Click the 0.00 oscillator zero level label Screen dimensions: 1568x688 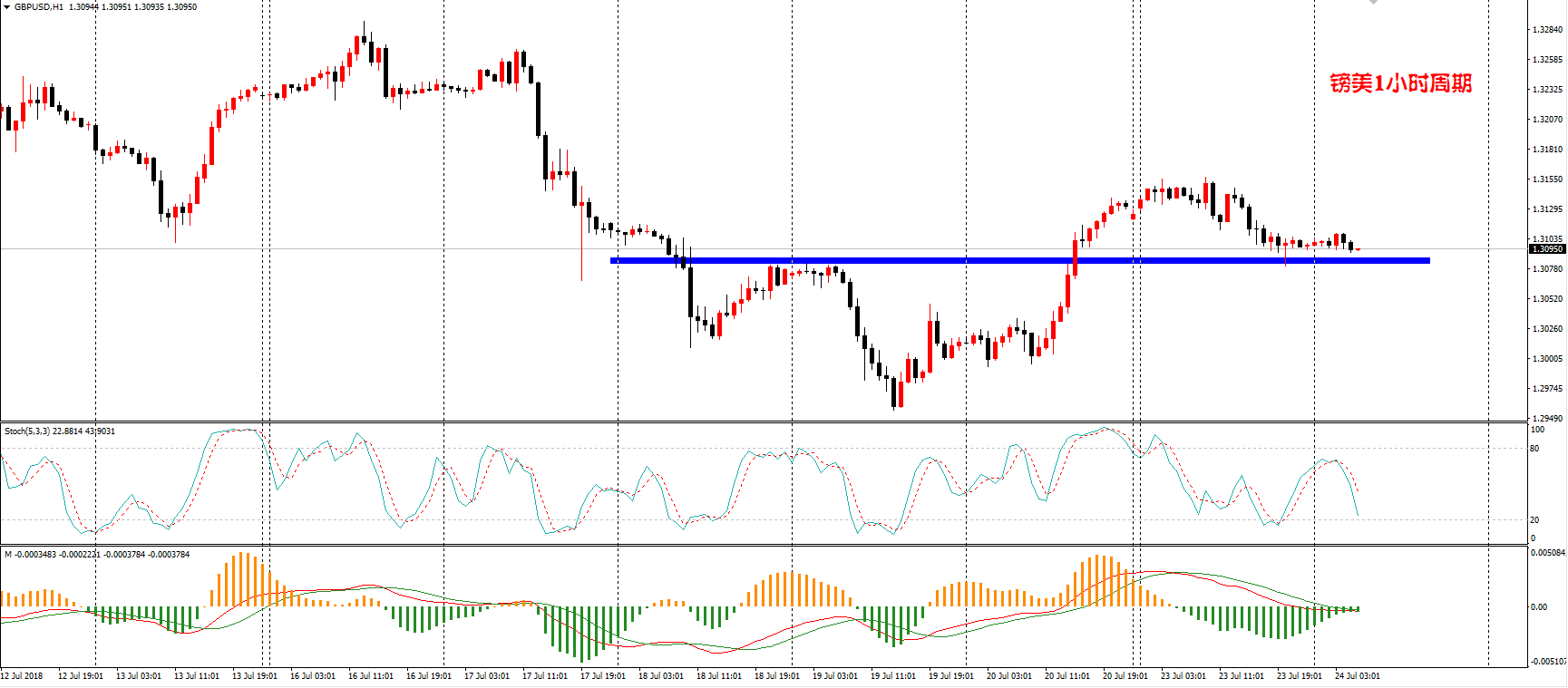[x=1539, y=607]
